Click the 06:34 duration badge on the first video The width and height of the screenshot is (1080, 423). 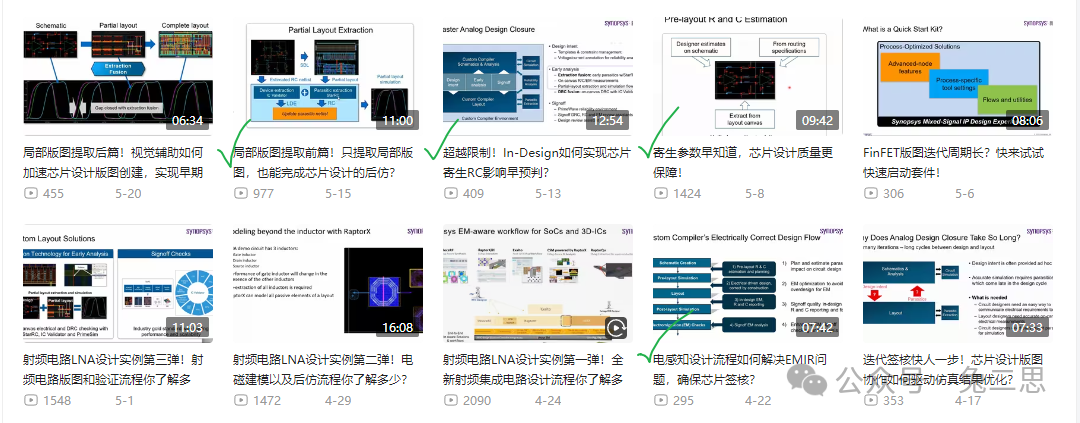(186, 120)
